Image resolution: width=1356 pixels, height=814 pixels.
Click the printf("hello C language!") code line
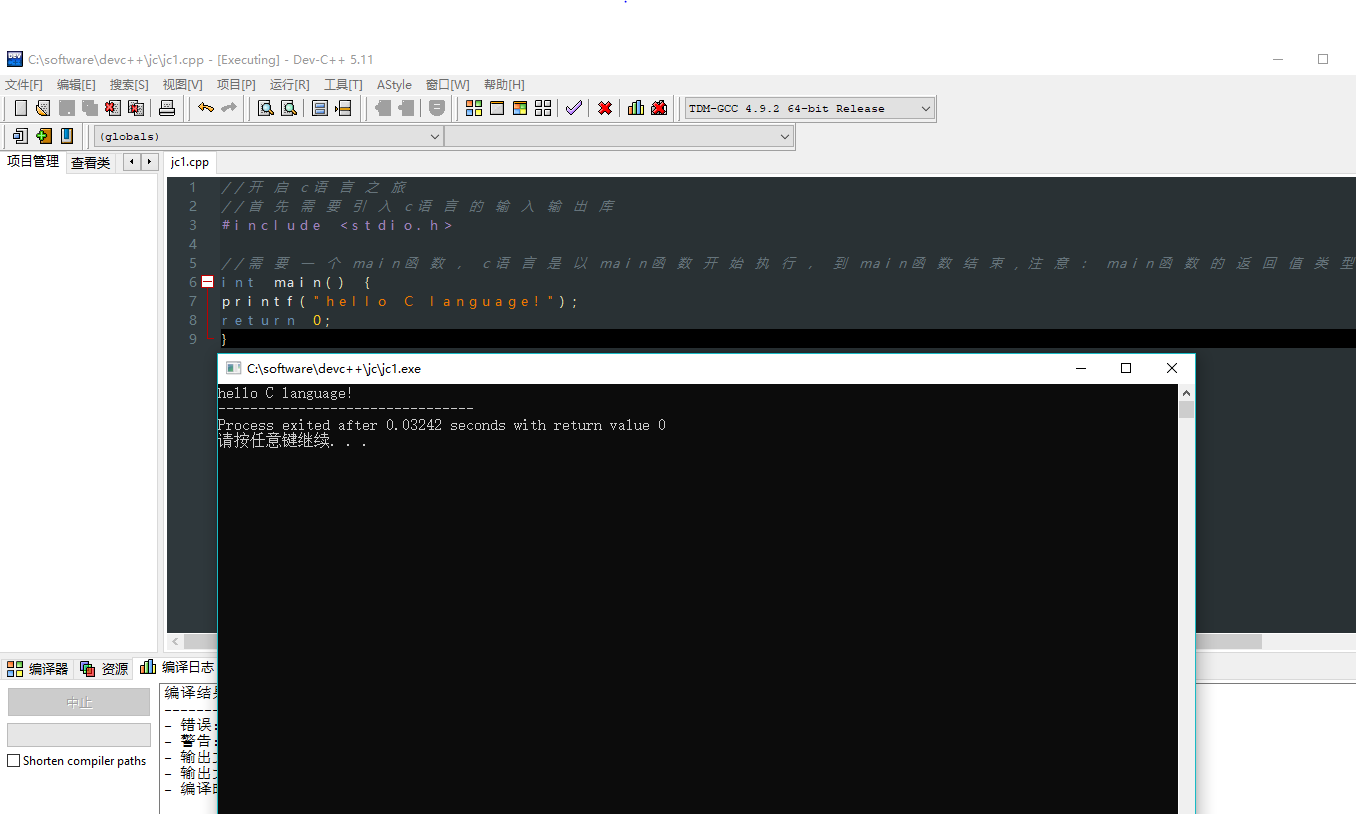pos(400,301)
